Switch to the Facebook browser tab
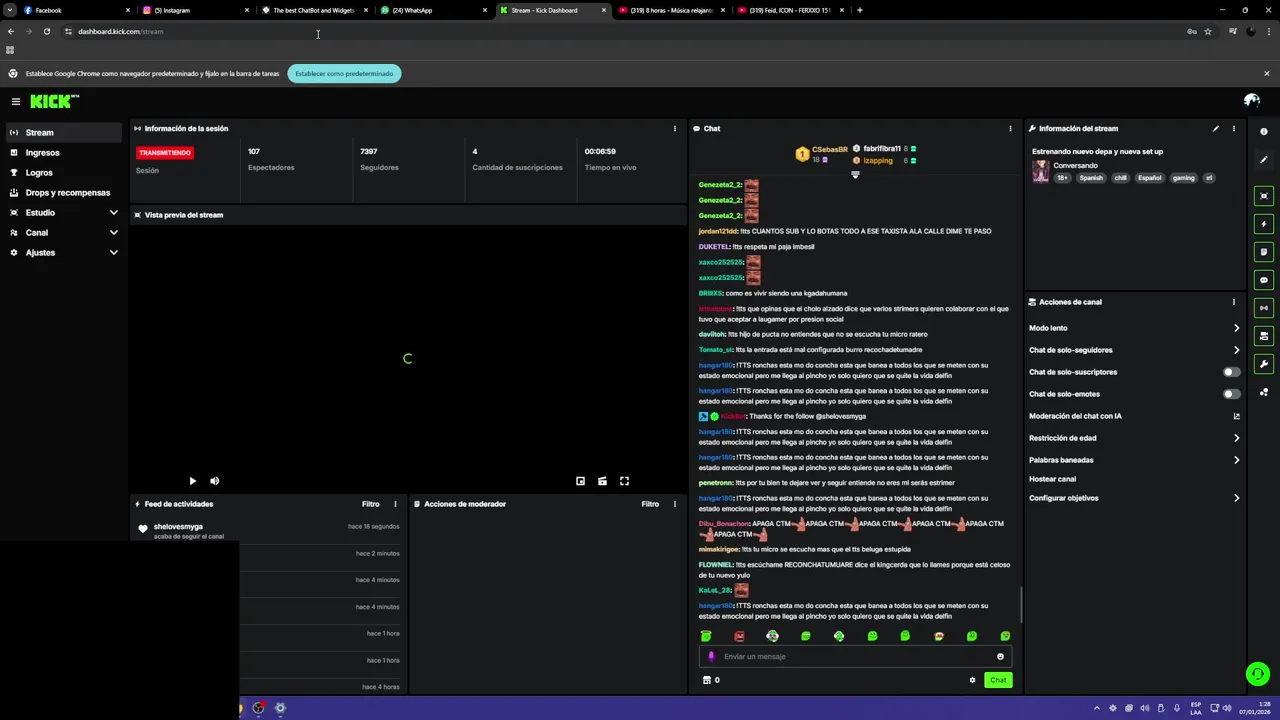1280x720 pixels. pyautogui.click(x=76, y=10)
